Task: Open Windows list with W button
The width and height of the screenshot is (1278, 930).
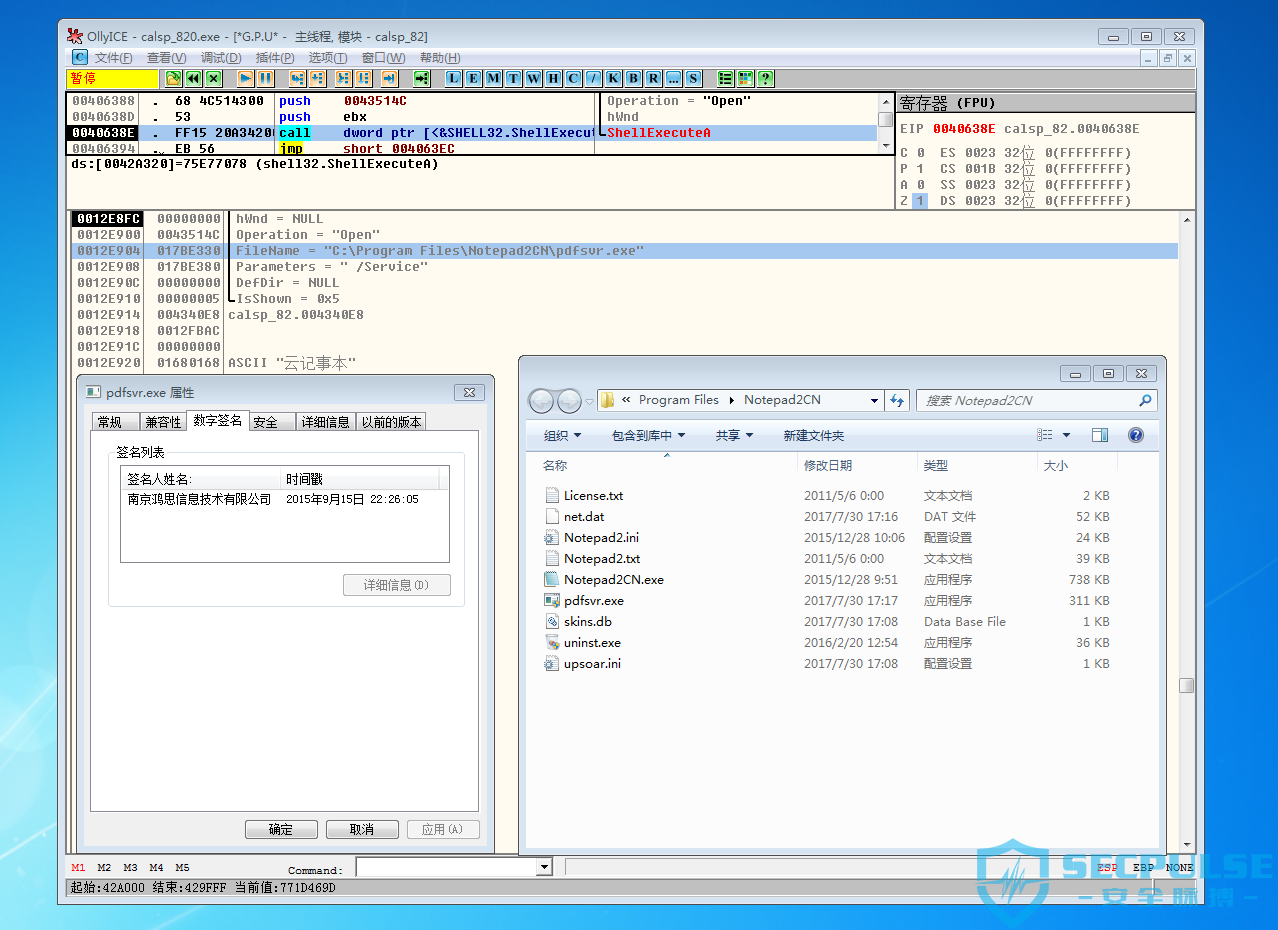Action: point(533,78)
